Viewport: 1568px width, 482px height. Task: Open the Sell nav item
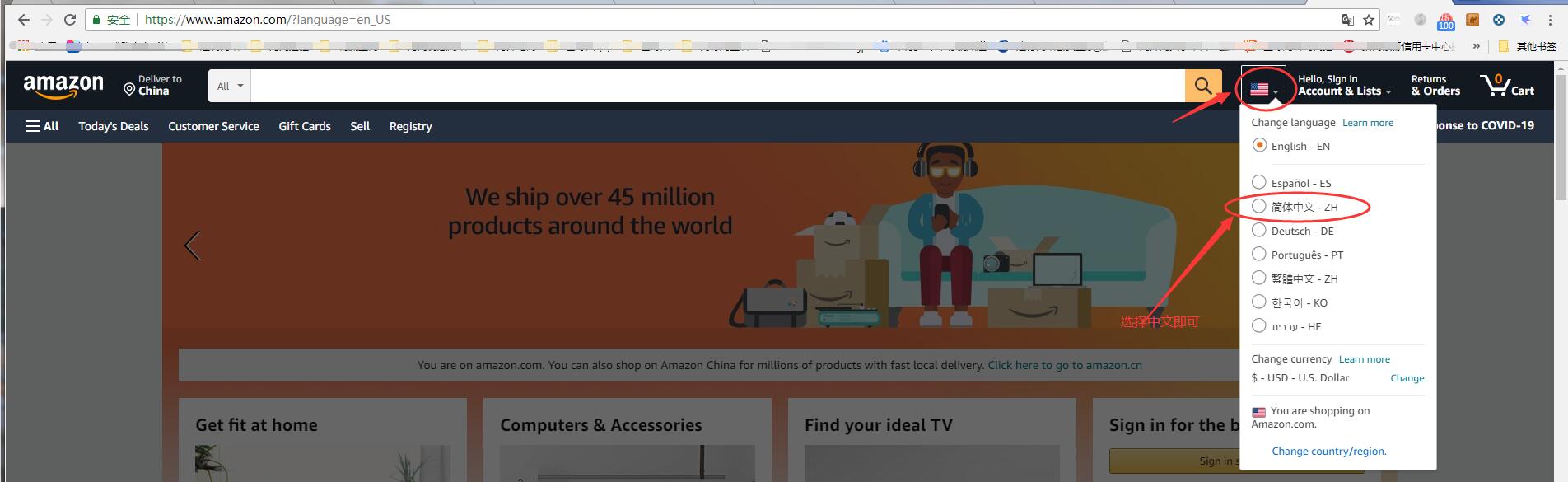tap(360, 126)
